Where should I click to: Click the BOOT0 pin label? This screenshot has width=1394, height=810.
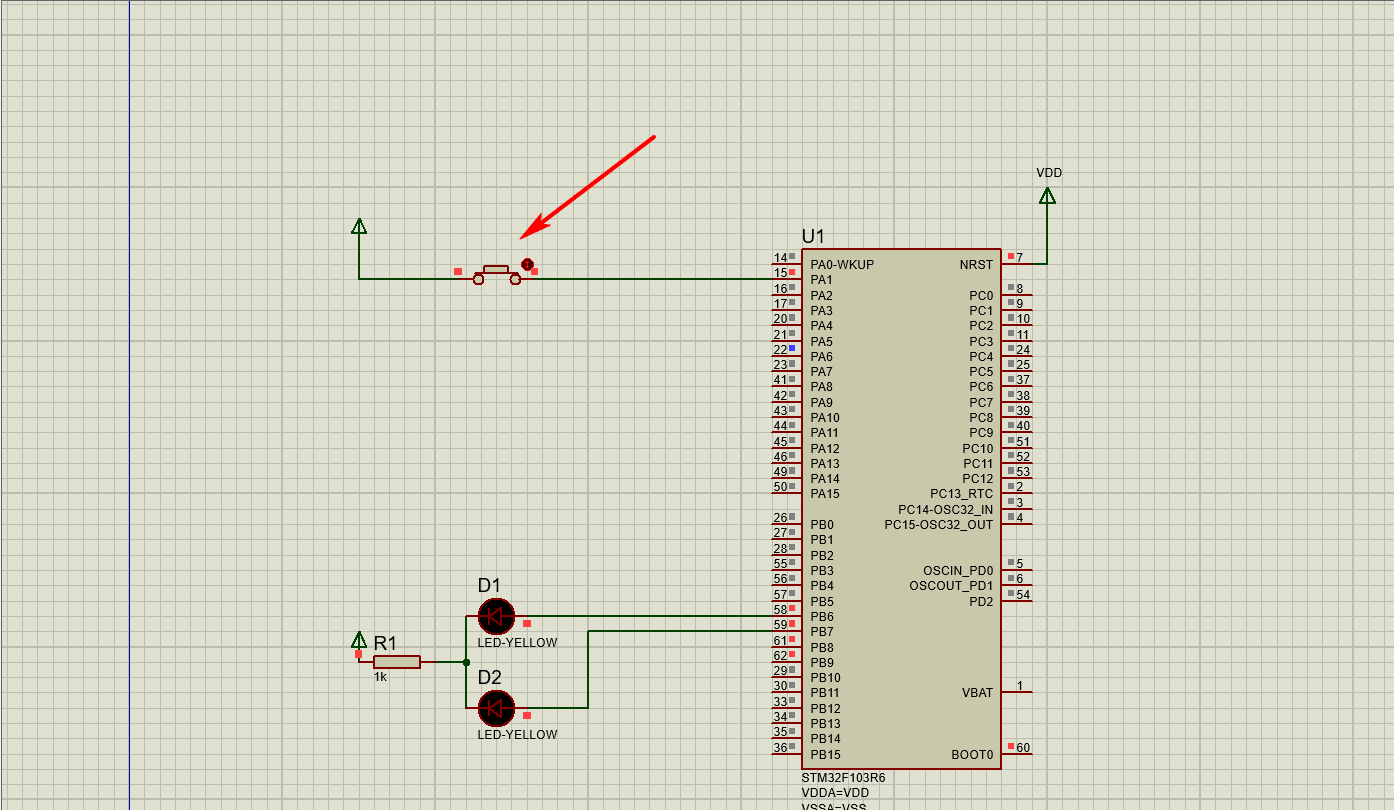(x=973, y=755)
